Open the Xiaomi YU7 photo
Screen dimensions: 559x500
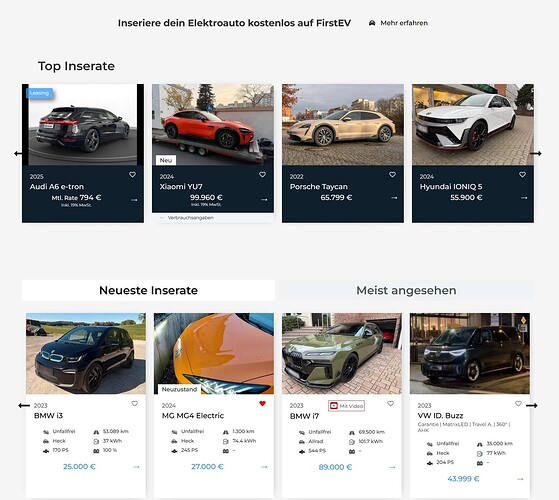tap(213, 125)
